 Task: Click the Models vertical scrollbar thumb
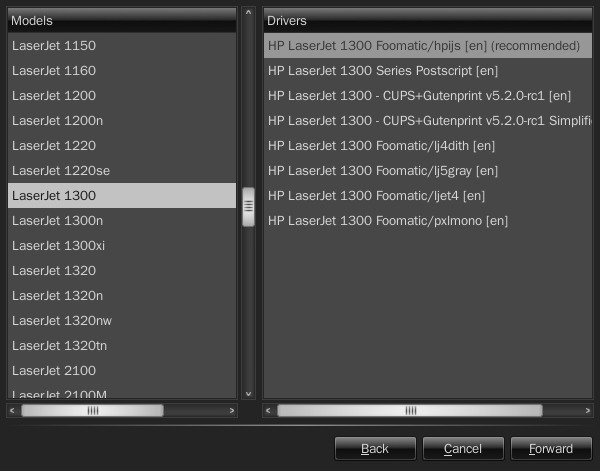coord(248,207)
